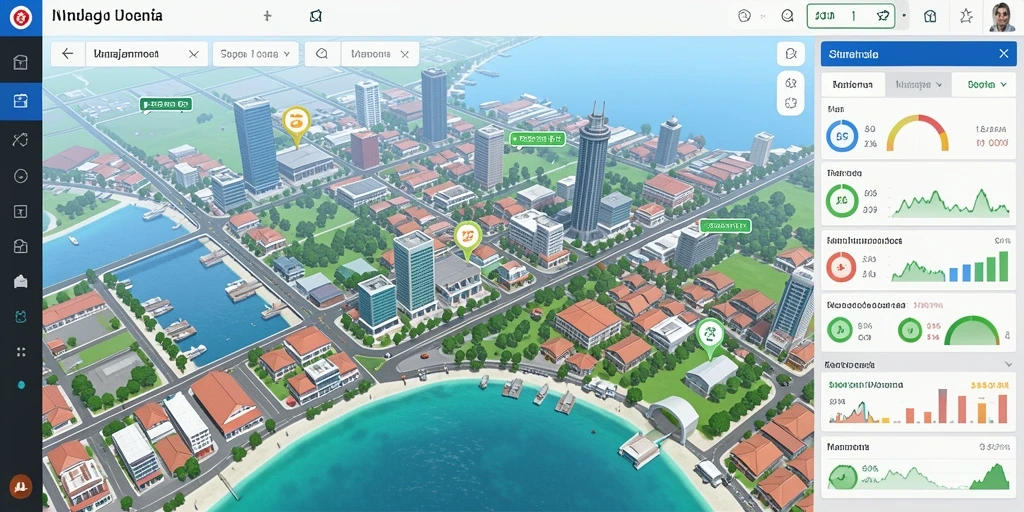Click the green label tag at upper-left of map
This screenshot has height=512, width=1024.
click(165, 103)
